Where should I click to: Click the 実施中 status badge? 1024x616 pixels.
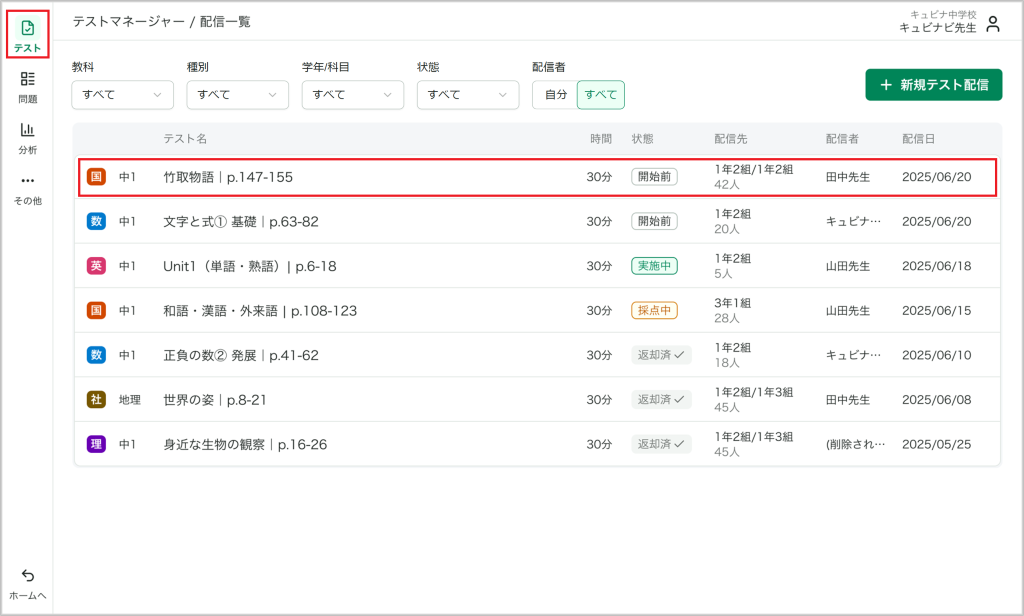pyautogui.click(x=654, y=266)
